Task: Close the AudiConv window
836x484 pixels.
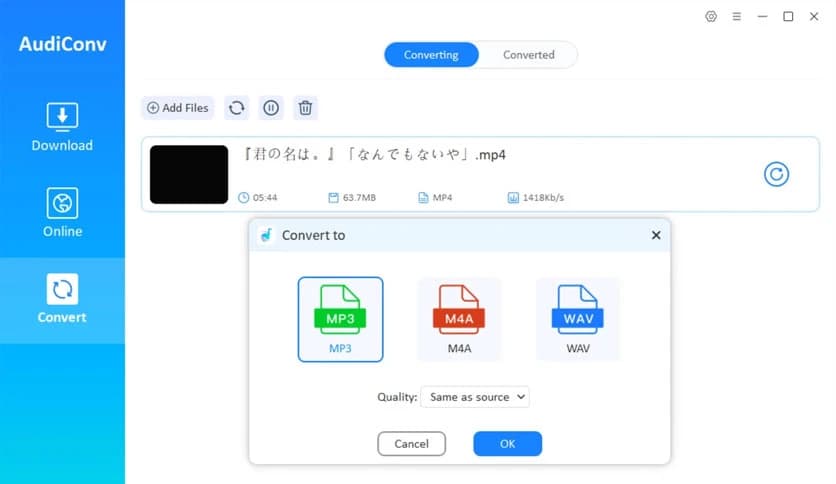Action: [814, 17]
